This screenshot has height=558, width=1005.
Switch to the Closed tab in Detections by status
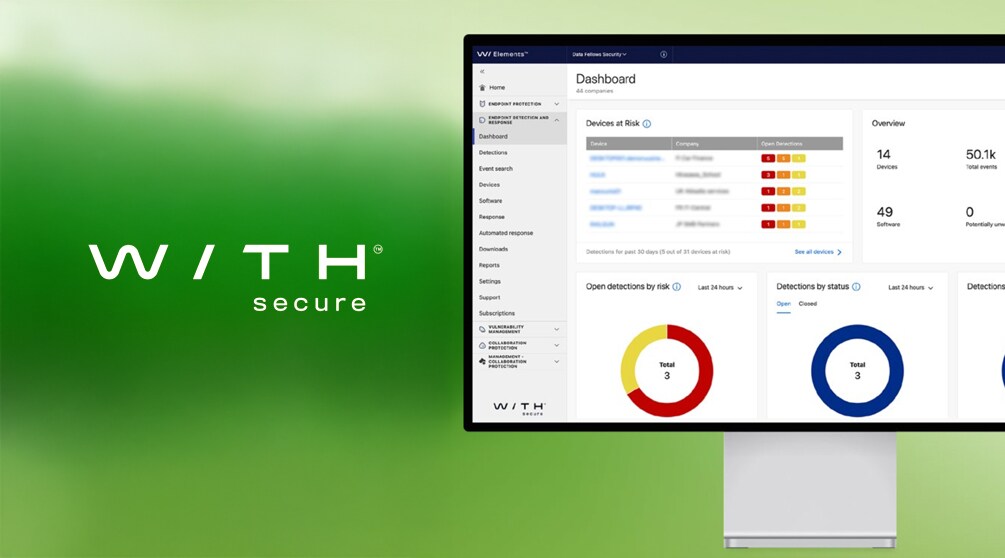tap(807, 304)
